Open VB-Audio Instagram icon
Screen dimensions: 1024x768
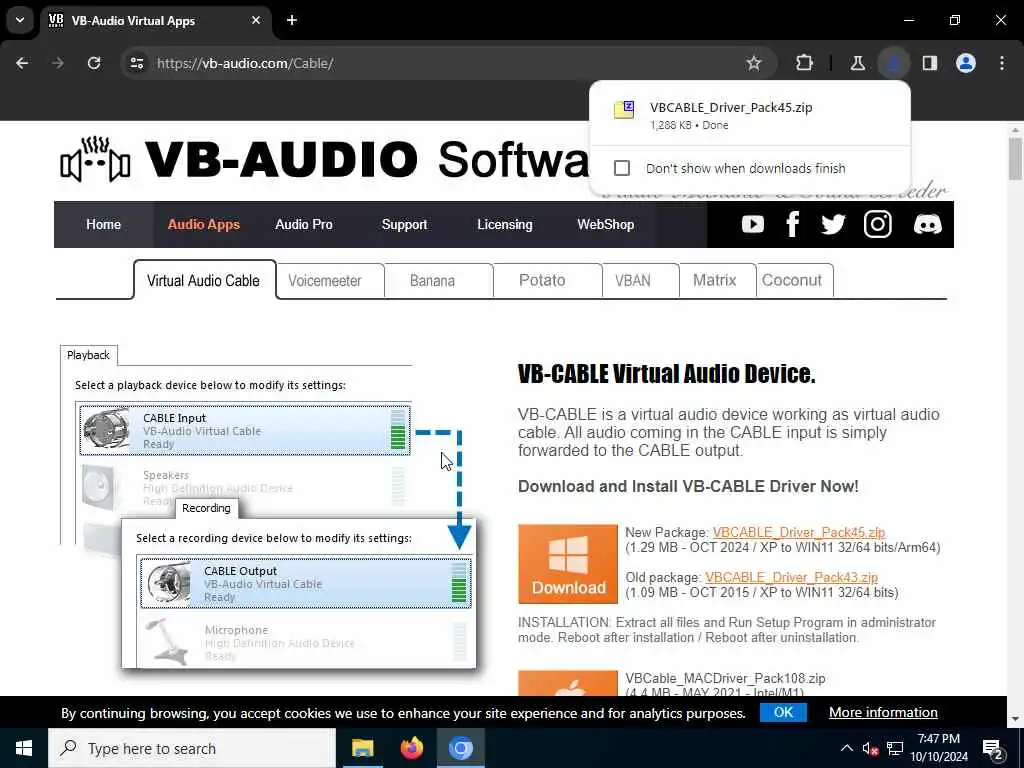click(x=878, y=225)
